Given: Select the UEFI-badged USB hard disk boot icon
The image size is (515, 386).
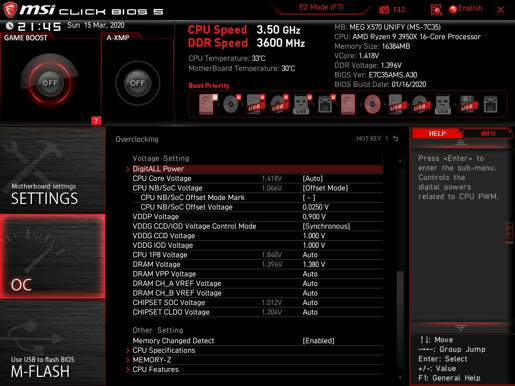Looking at the screenshot, I should (255, 104).
